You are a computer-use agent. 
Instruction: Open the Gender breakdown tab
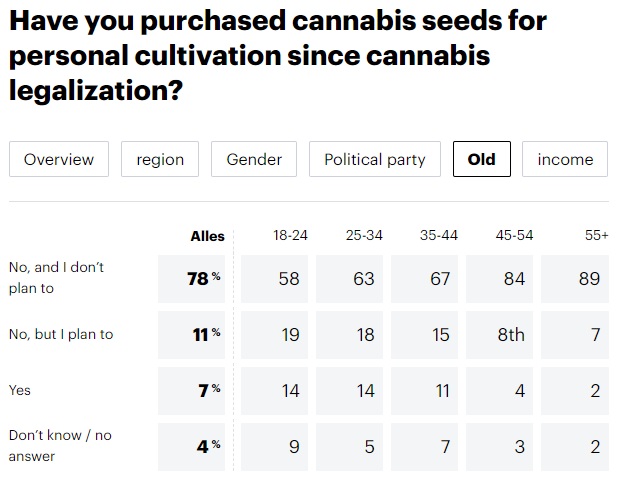coord(254,159)
